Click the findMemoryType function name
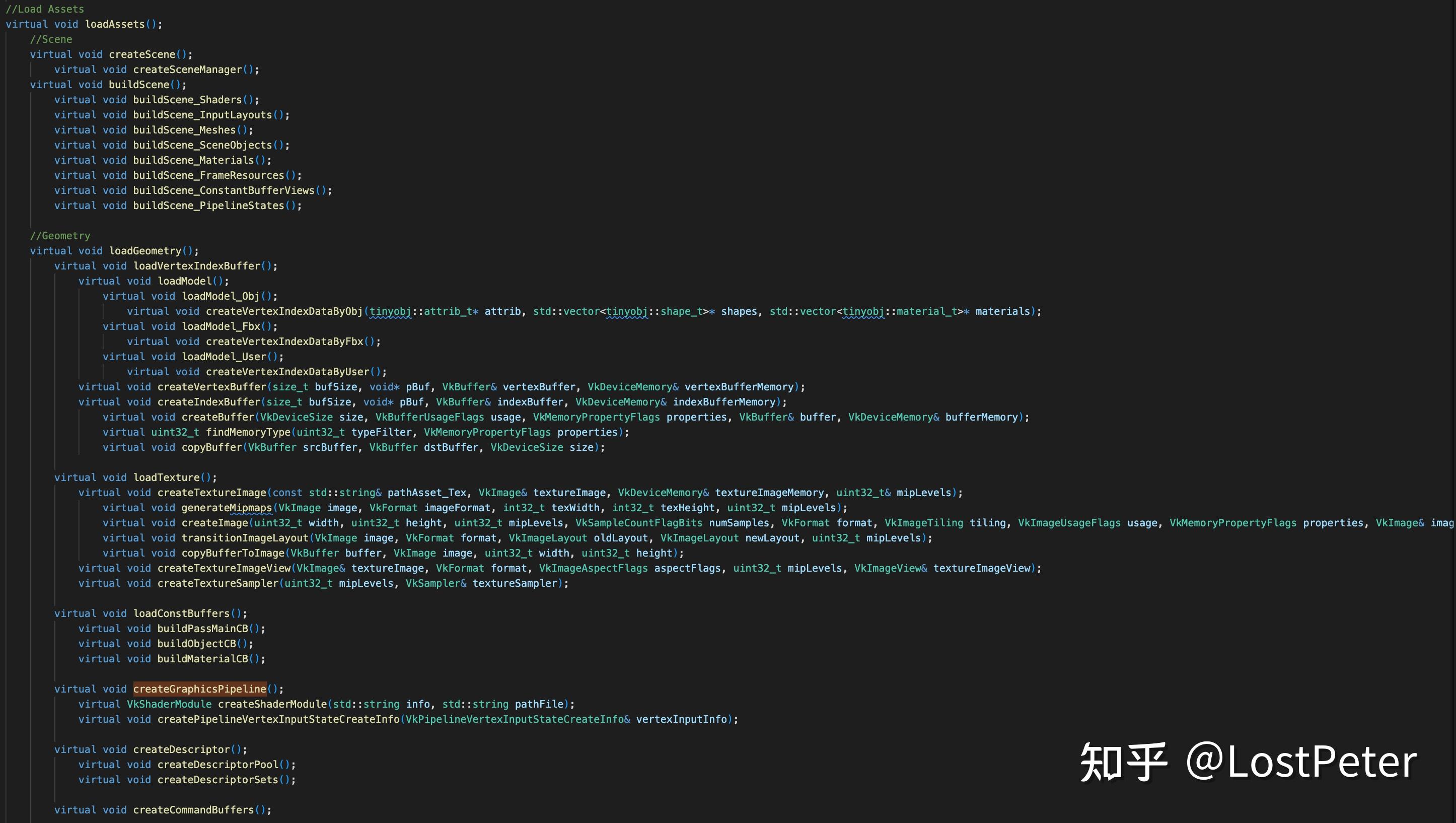1456x823 pixels. pyautogui.click(x=248, y=432)
